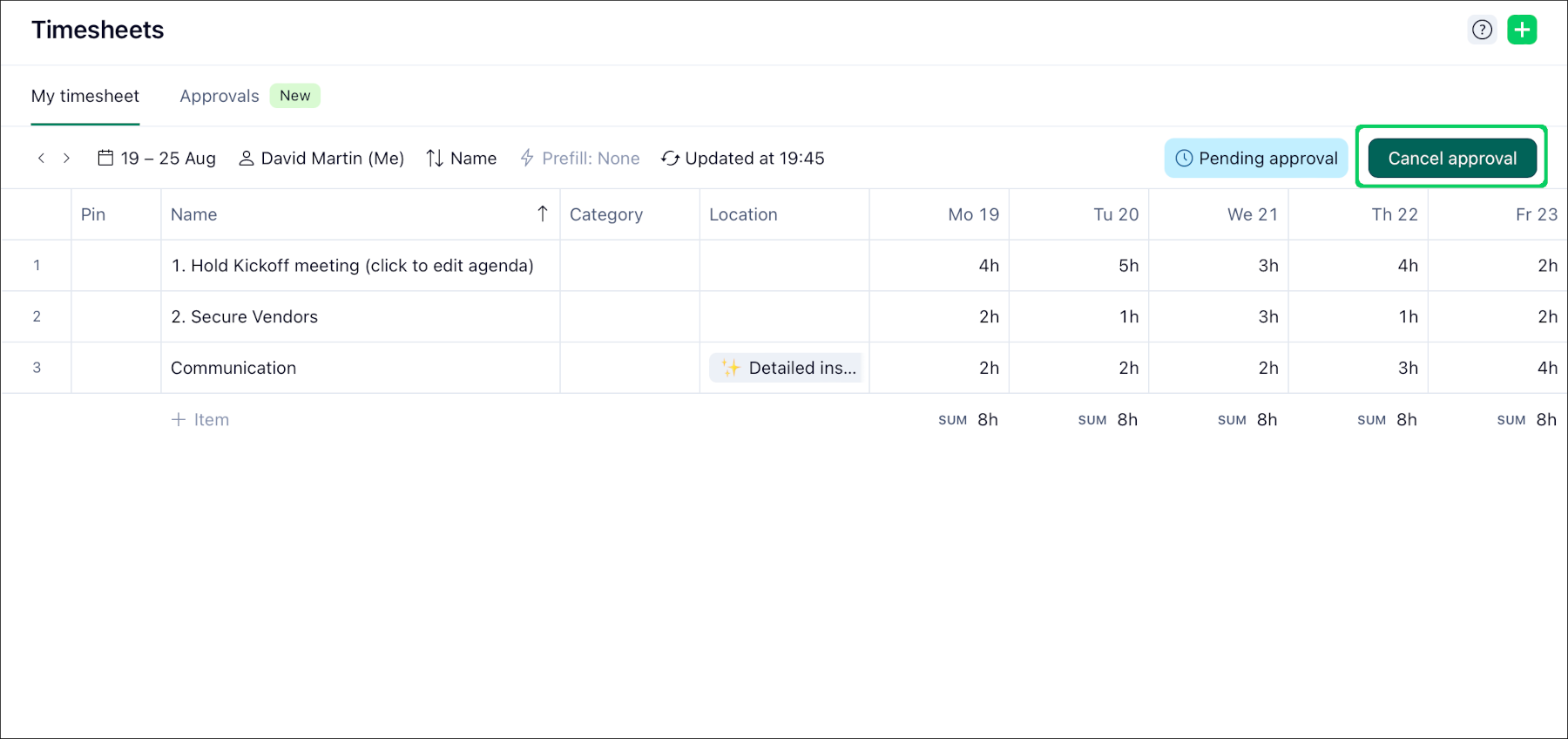Click the Detailed ins... location tag
Viewport: 1568px width, 739px height.
click(787, 368)
